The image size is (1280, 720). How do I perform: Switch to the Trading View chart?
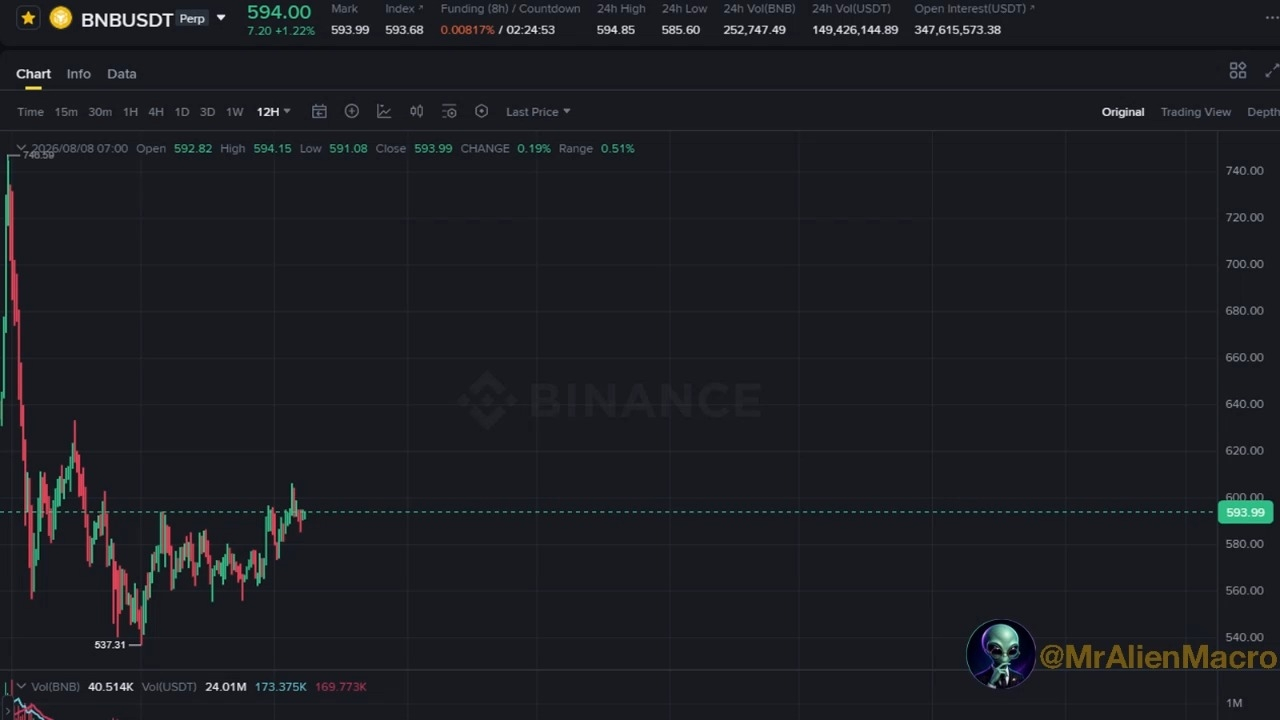pyautogui.click(x=1196, y=112)
